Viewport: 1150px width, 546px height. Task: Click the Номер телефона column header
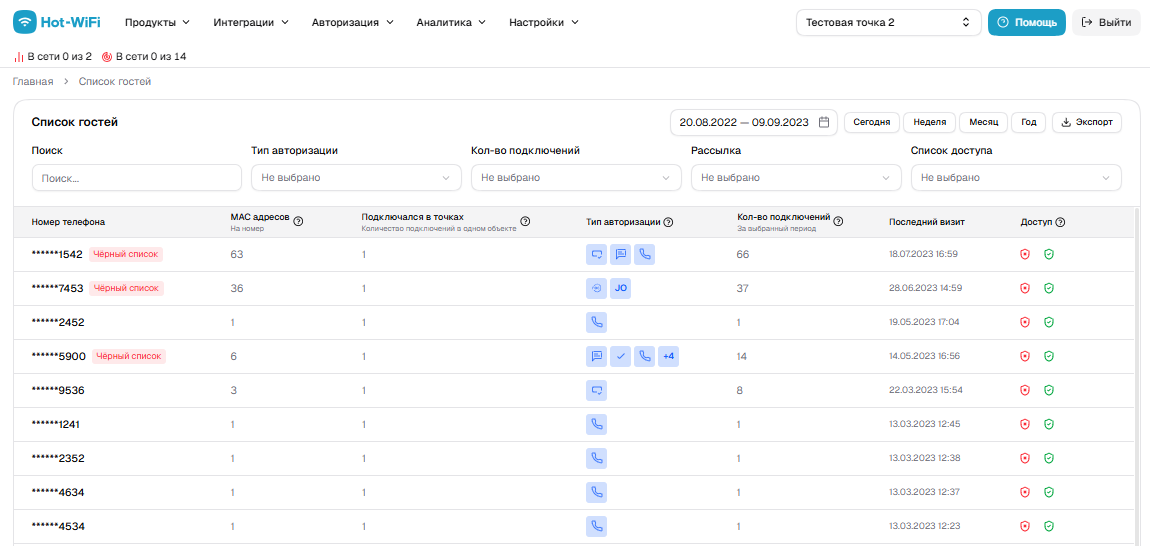click(68, 222)
